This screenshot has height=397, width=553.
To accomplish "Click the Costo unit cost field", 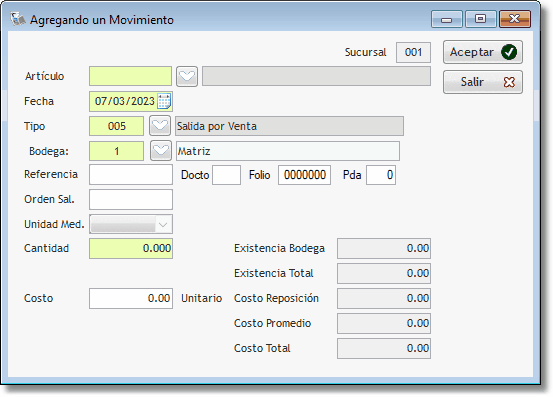I will 131,298.
